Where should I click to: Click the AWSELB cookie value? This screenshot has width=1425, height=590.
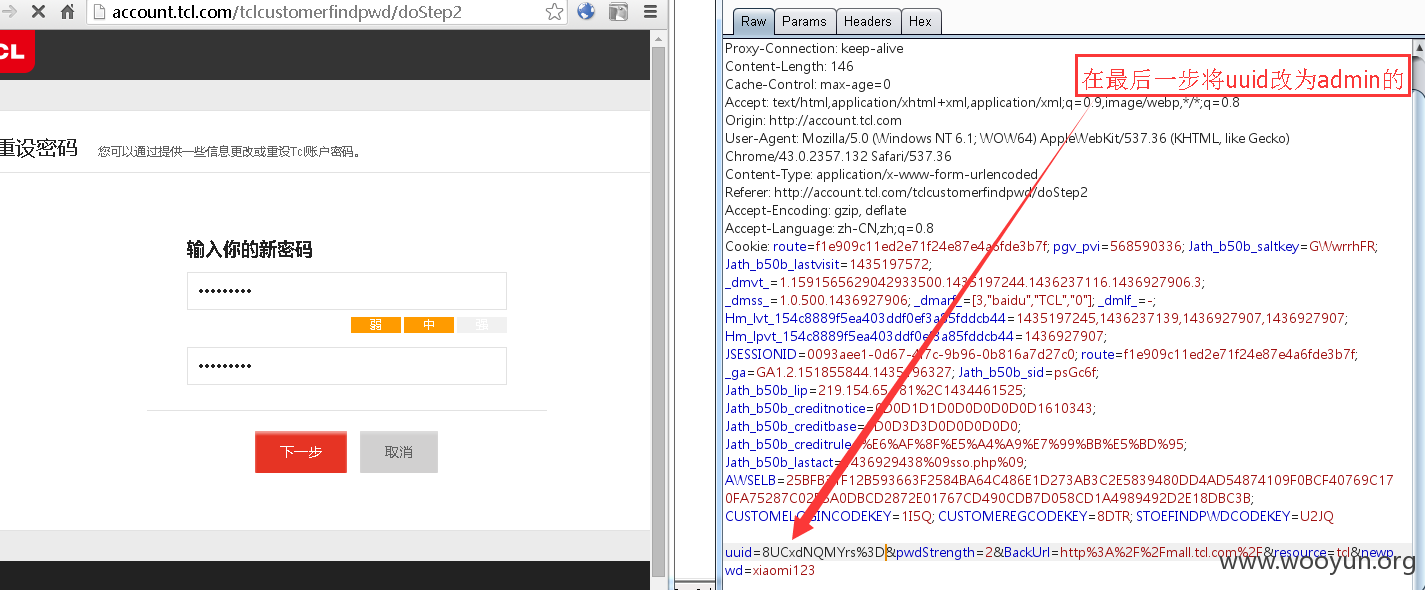point(1058,489)
